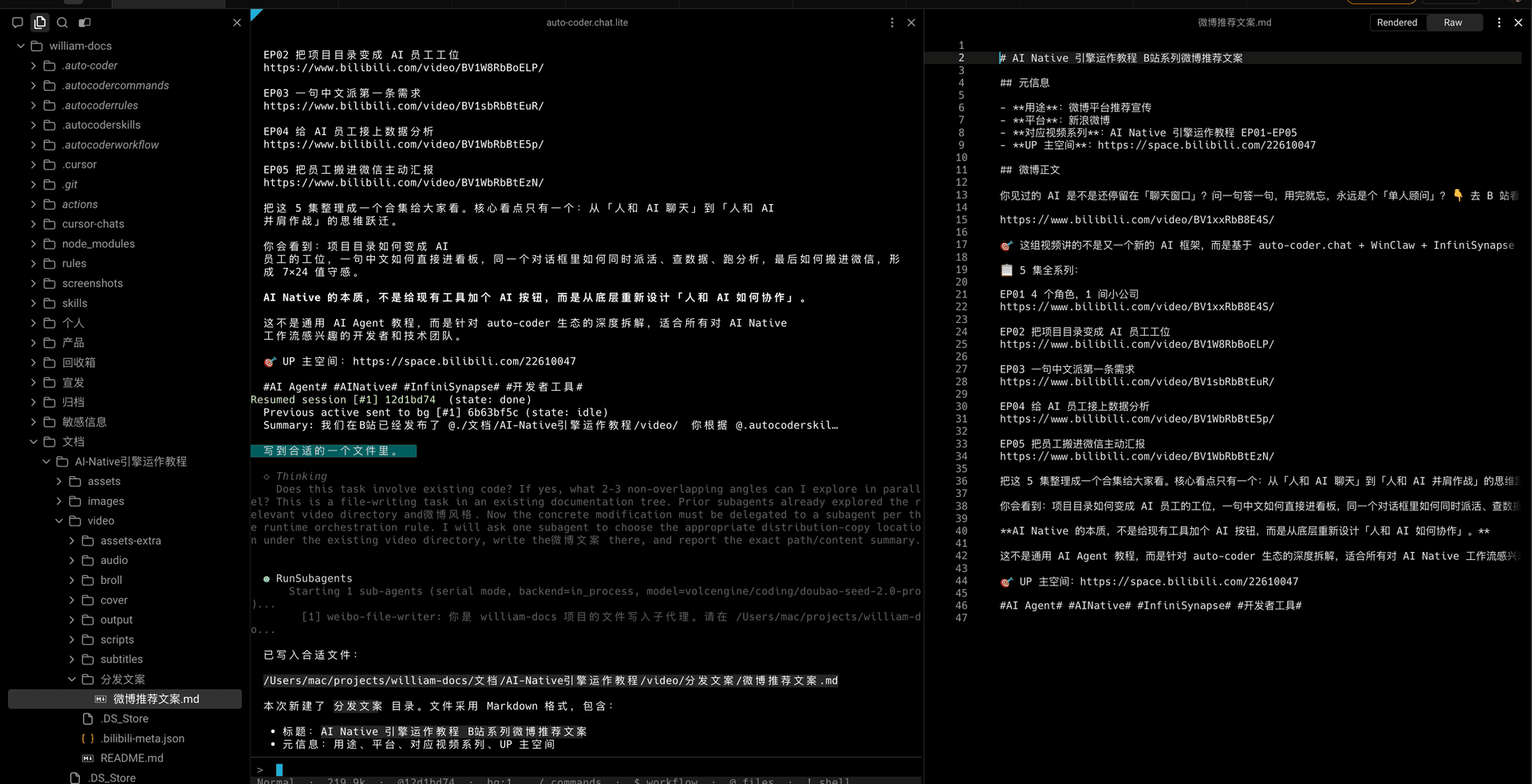Click the 微博推荐文案.md path in chat output
The image size is (1532, 784).
pyautogui.click(x=551, y=680)
